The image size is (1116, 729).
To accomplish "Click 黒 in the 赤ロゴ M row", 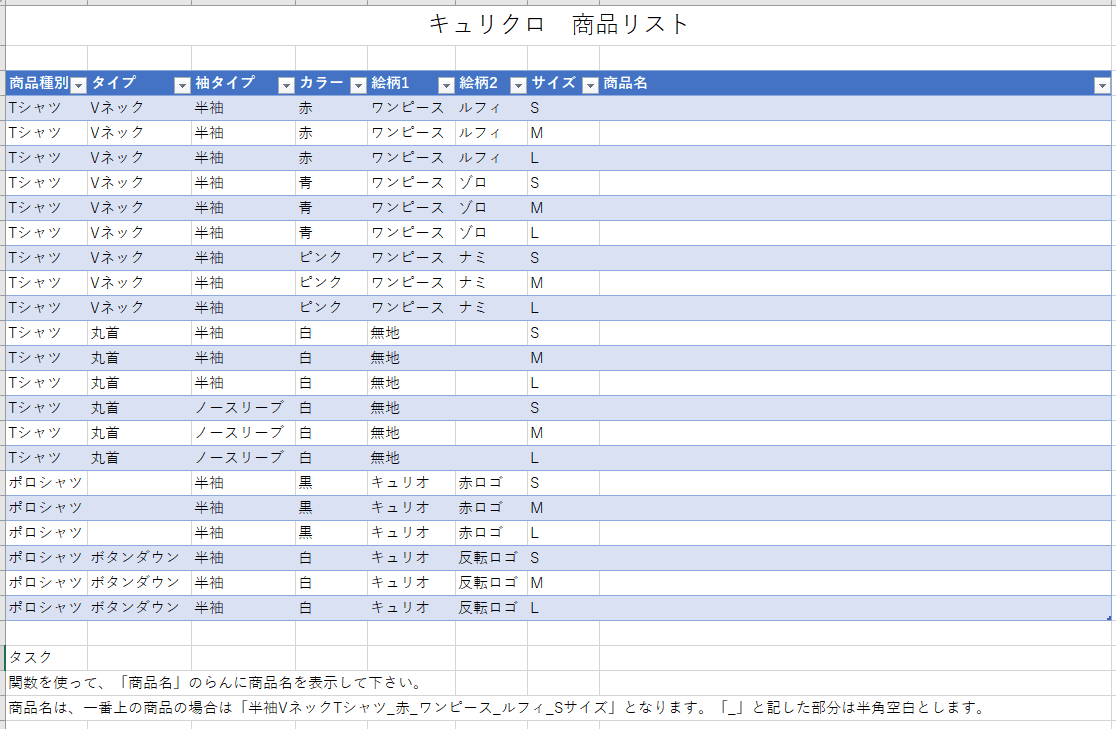I will coord(305,508).
